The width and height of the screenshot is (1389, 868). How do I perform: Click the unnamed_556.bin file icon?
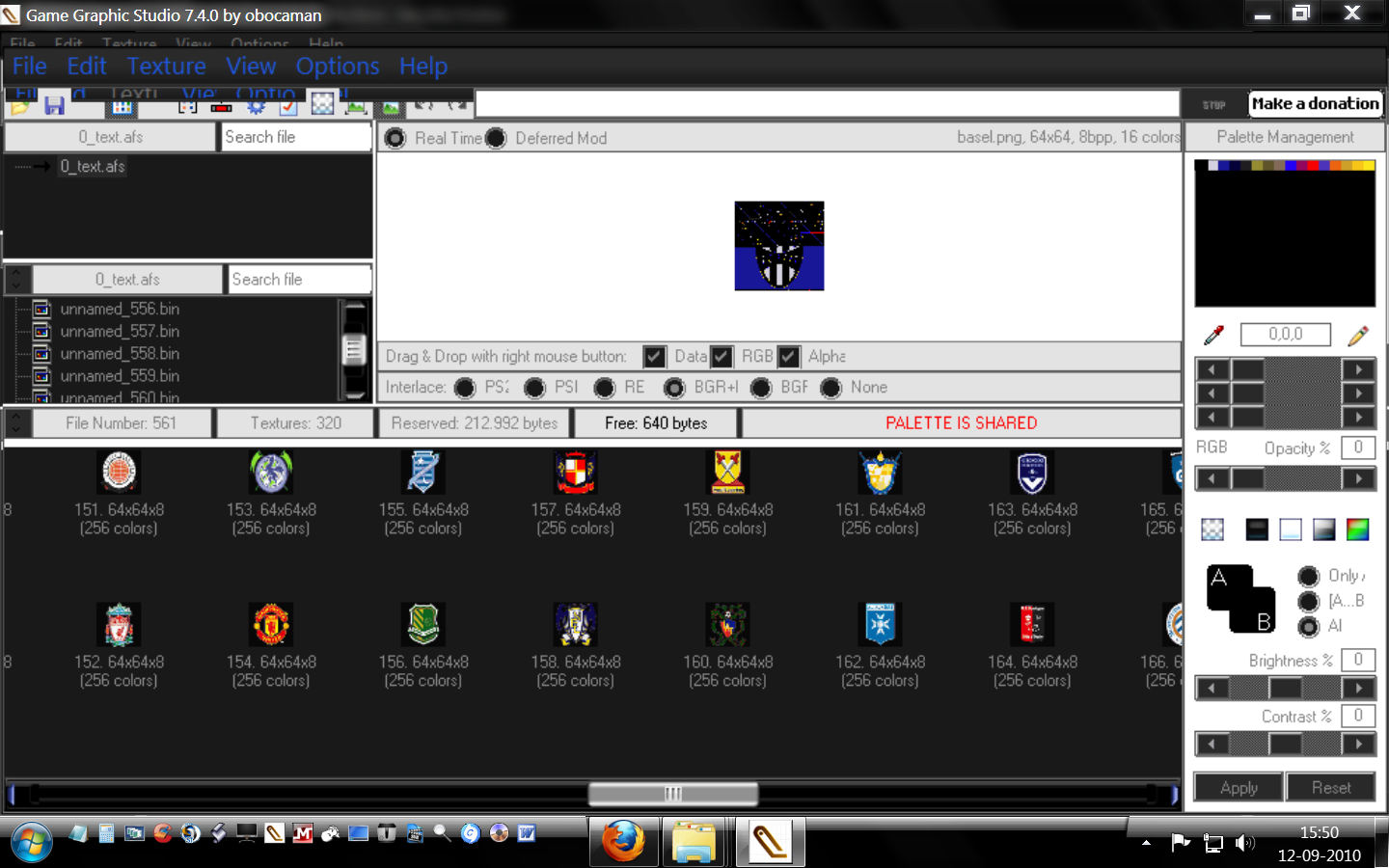click(41, 309)
